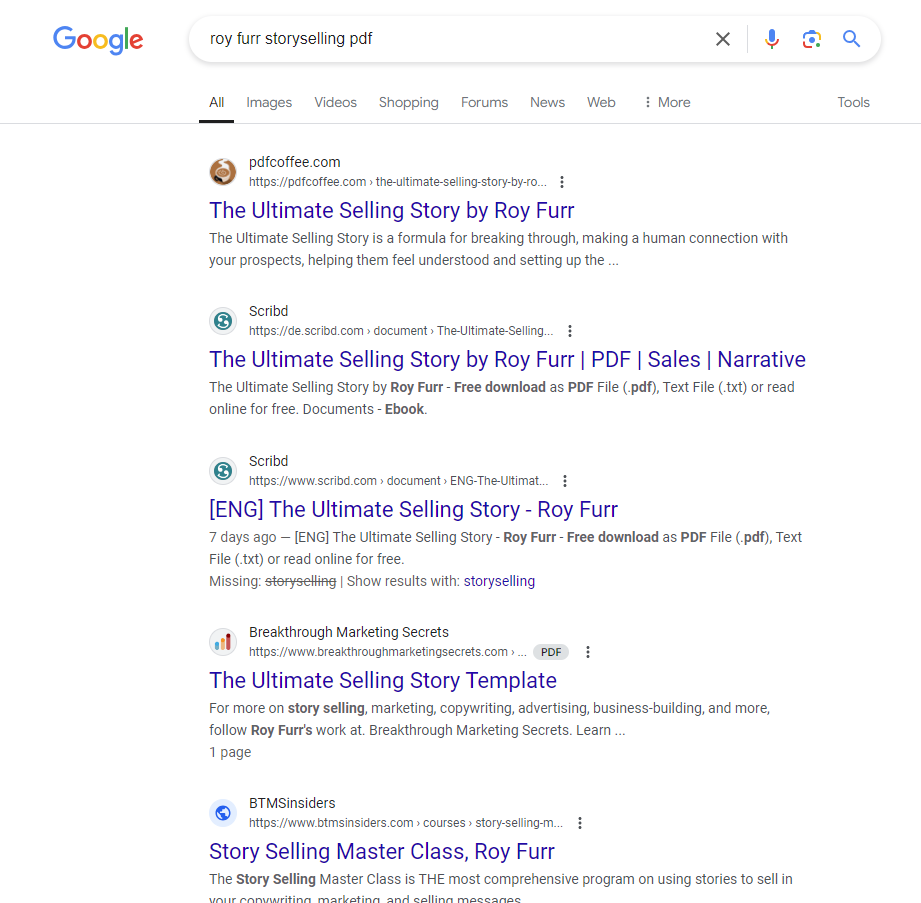Click the '1 page' text under Template result
Viewport: 921px width, 903px height.
230,752
